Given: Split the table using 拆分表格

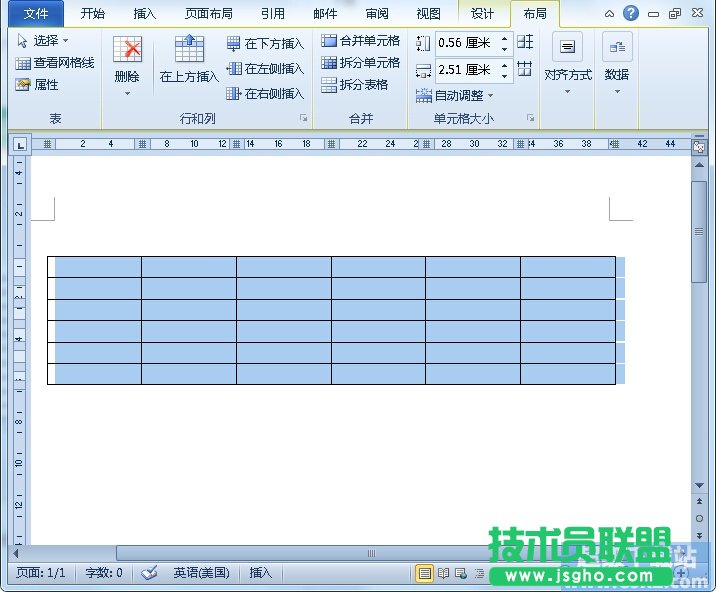Looking at the screenshot, I should pos(354,85).
